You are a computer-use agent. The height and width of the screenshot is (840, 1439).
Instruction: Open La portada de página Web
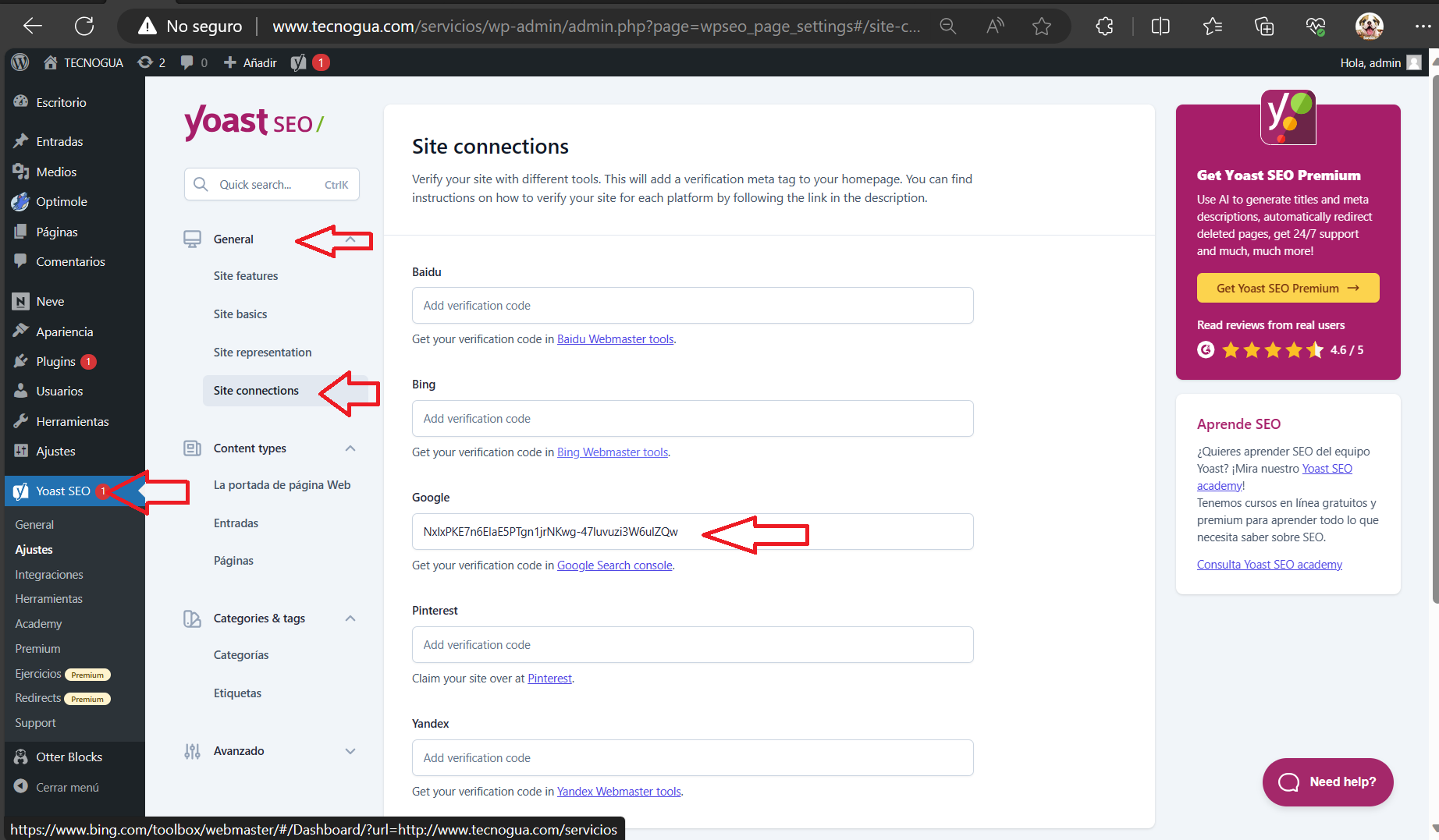click(282, 485)
